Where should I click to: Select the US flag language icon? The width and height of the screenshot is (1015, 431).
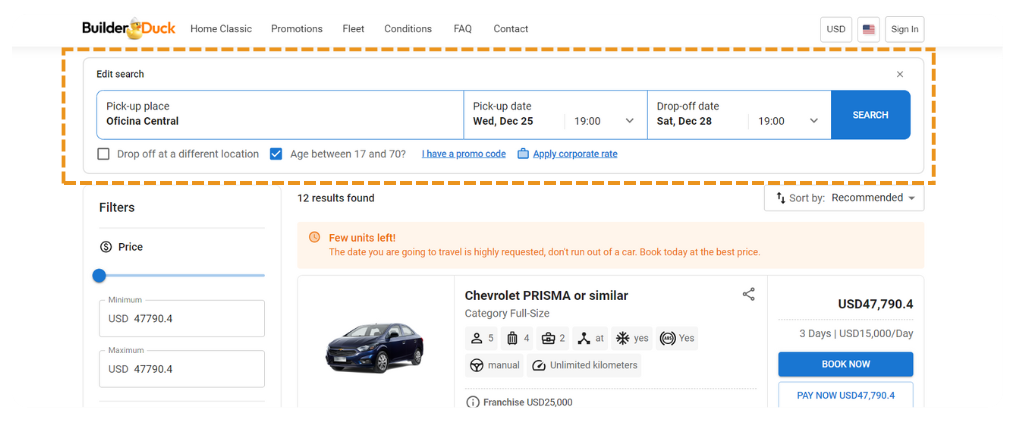point(868,29)
